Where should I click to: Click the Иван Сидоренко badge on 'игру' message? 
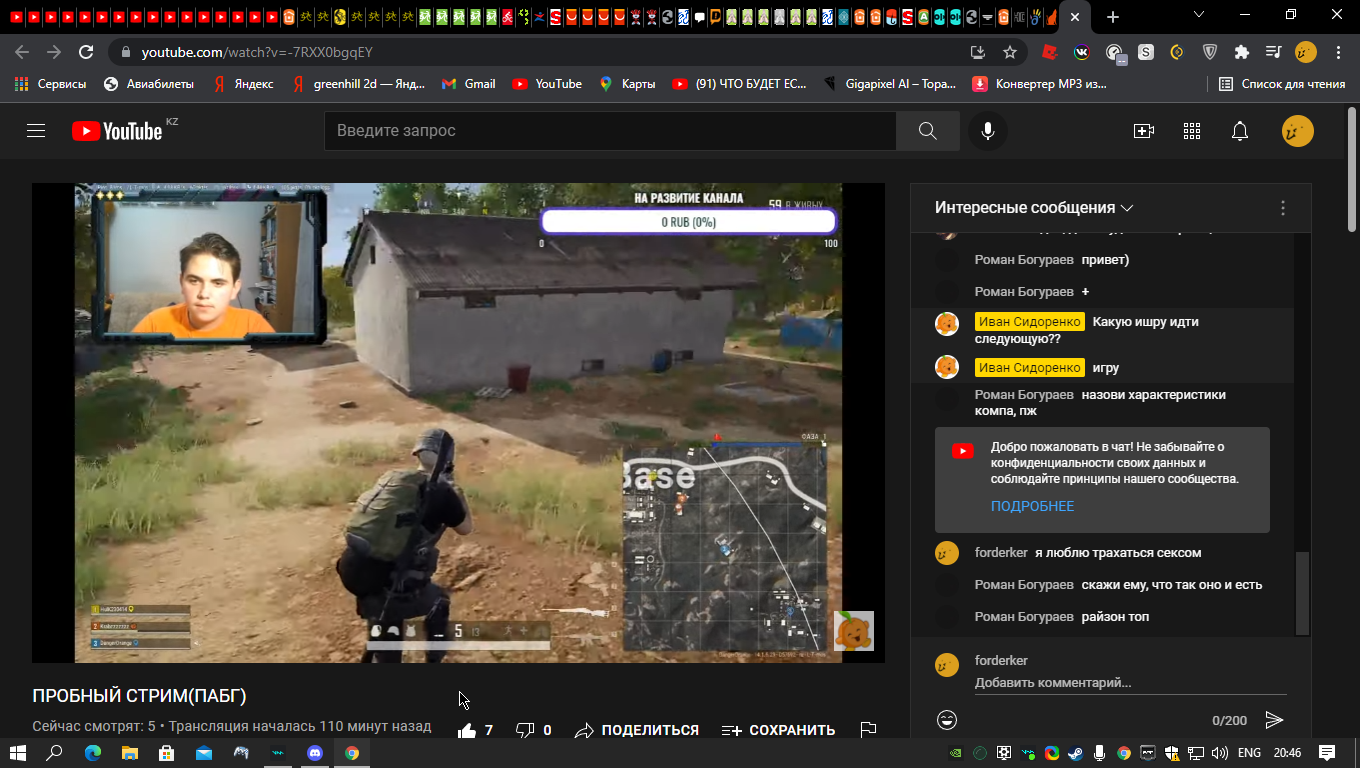(x=1029, y=368)
